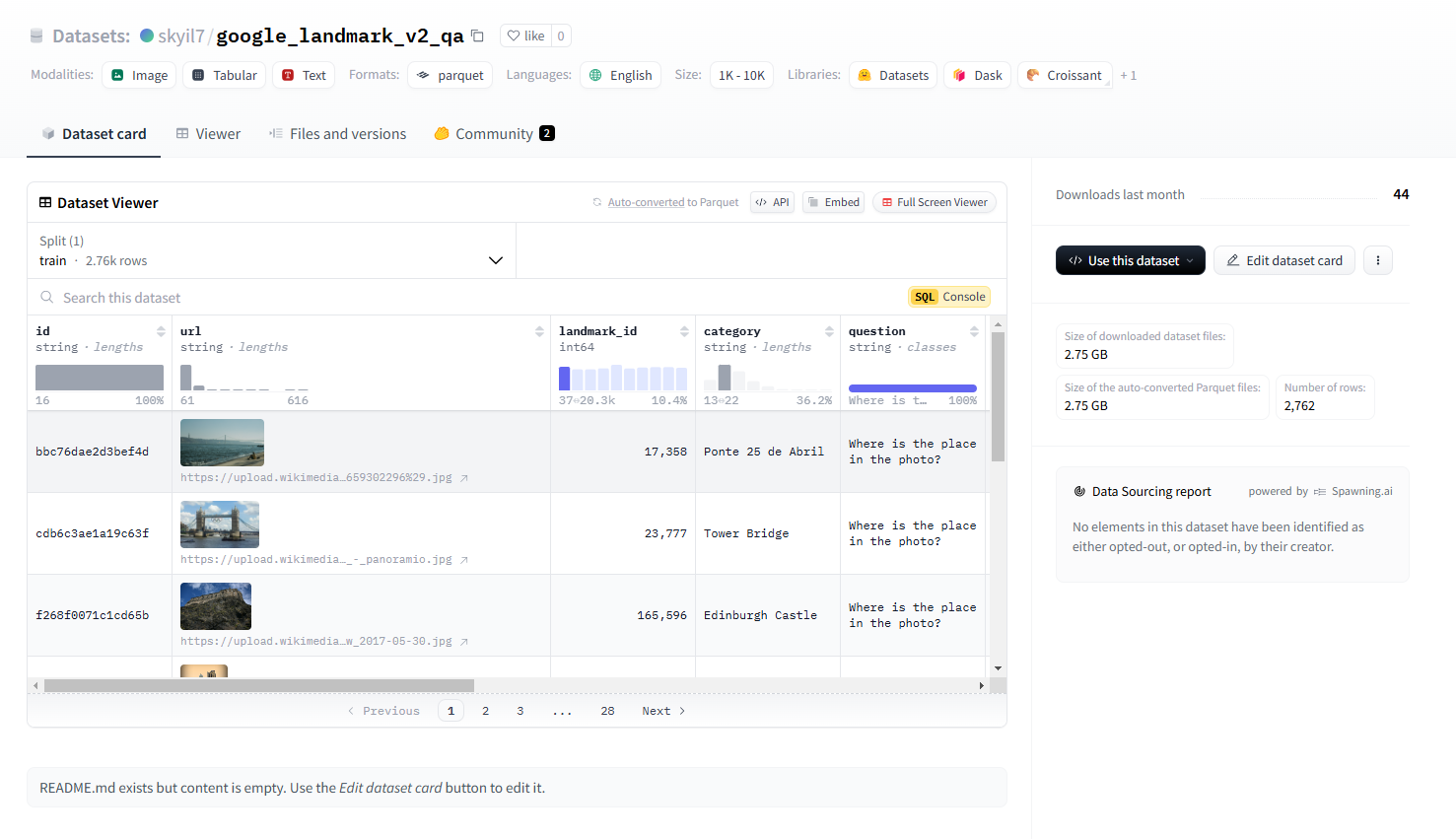Sort the id column with its arrows
This screenshot has height=839, width=1456.
click(x=161, y=331)
